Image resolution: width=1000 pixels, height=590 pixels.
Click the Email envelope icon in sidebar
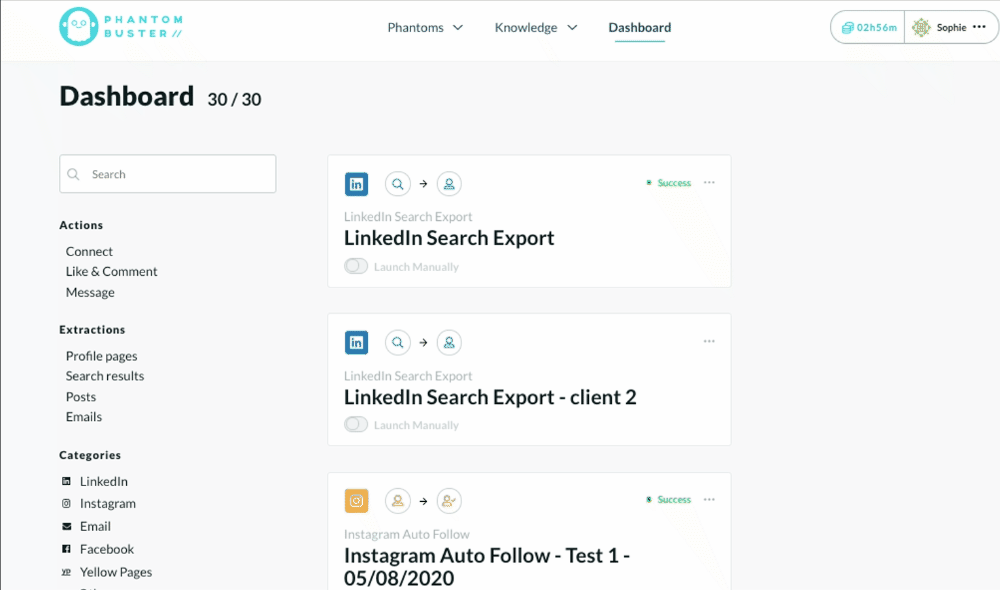point(66,526)
